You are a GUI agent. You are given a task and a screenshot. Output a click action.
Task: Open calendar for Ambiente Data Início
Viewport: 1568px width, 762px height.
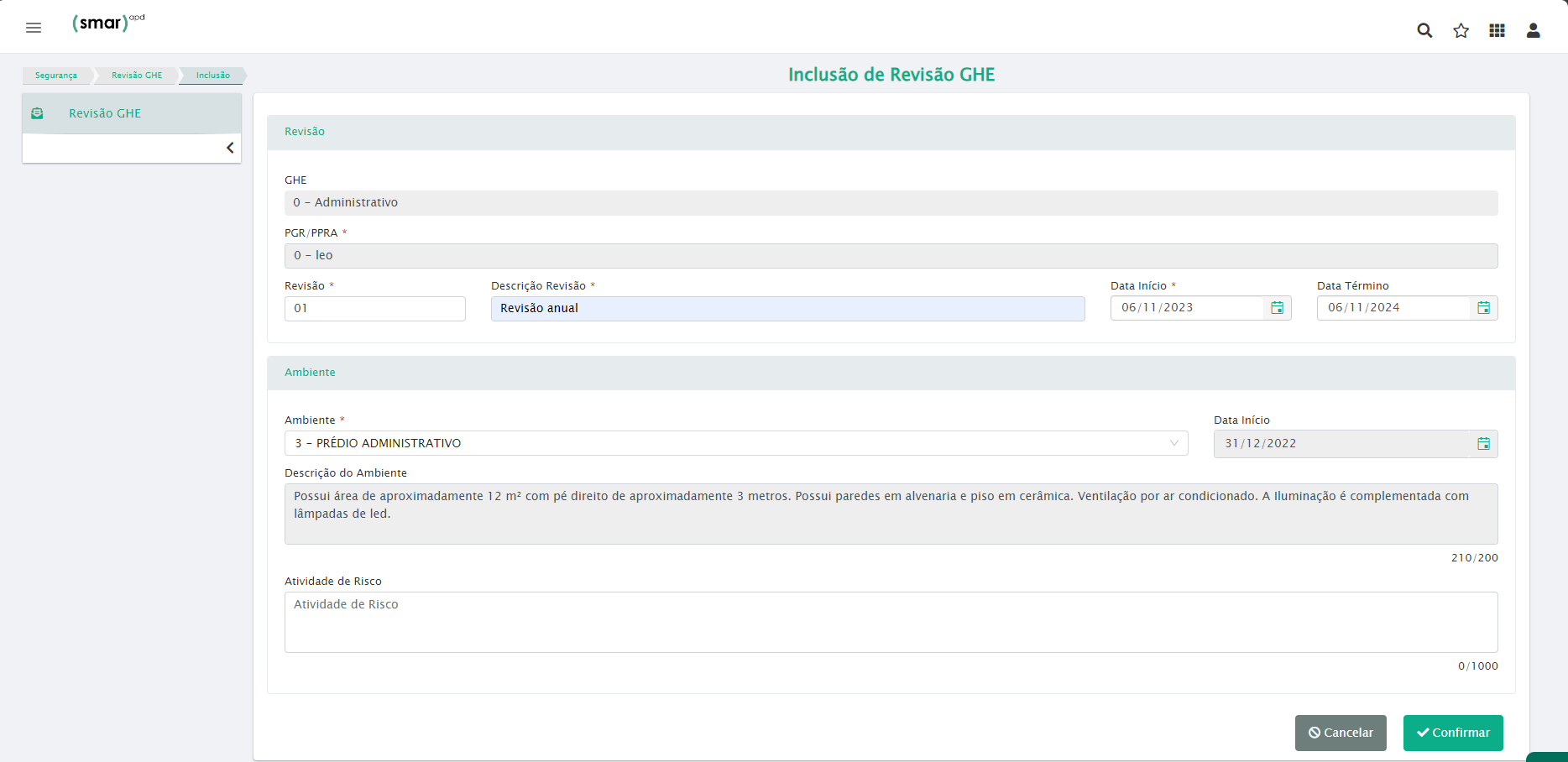pos(1483,444)
